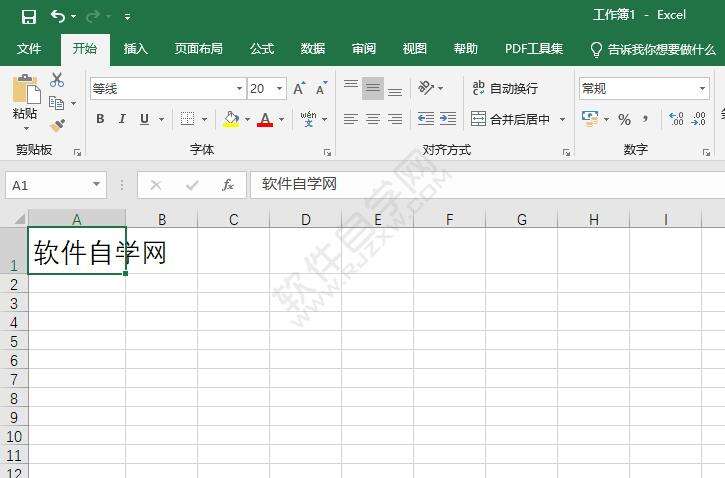Toggle Center horizontal alignment icon
This screenshot has height=478, width=725.
373,119
